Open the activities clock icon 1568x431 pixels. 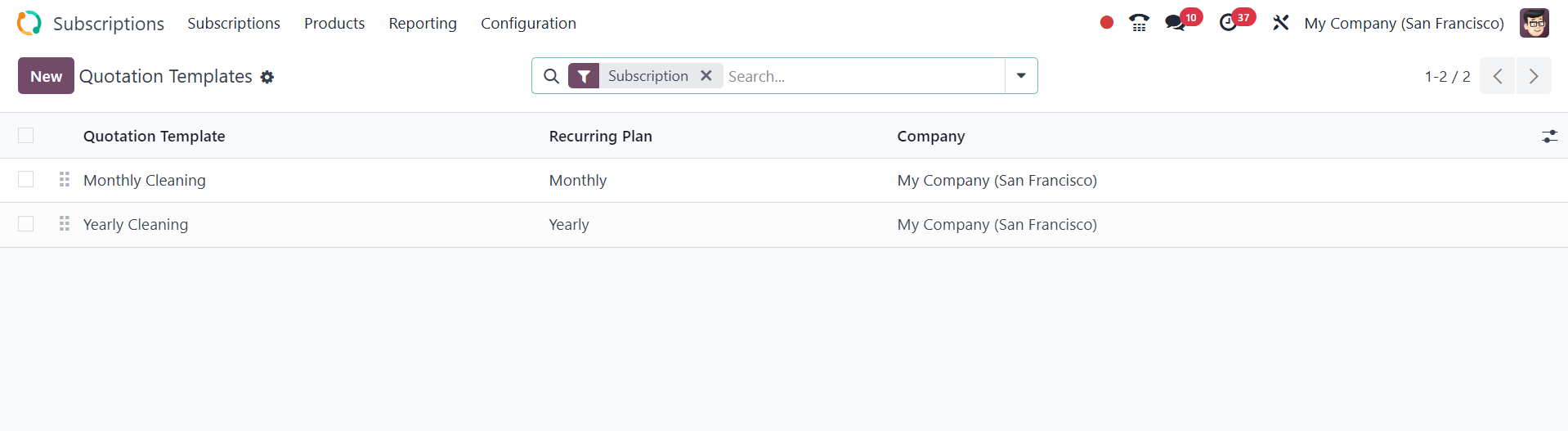tap(1228, 23)
